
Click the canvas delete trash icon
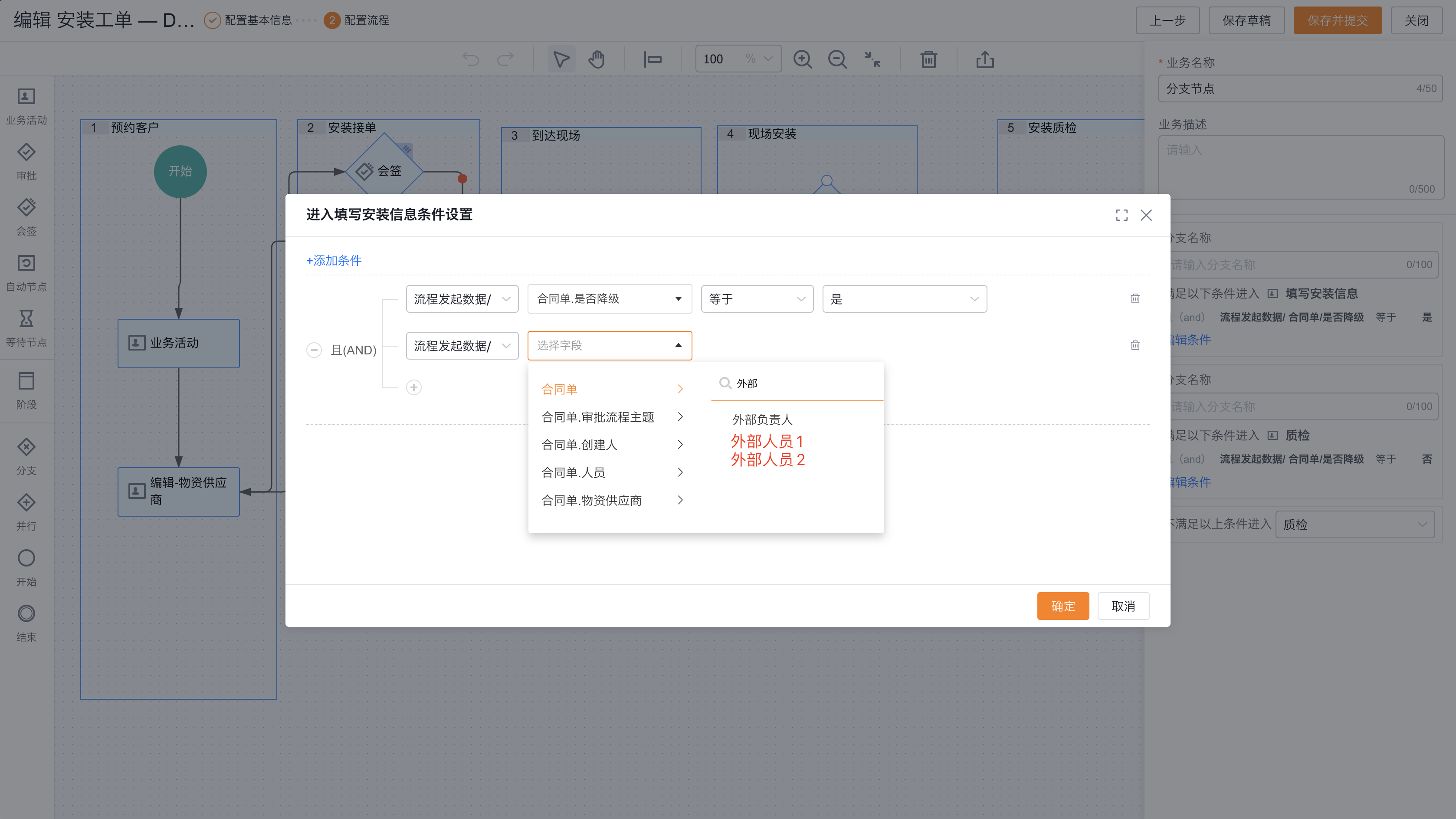tap(928, 59)
